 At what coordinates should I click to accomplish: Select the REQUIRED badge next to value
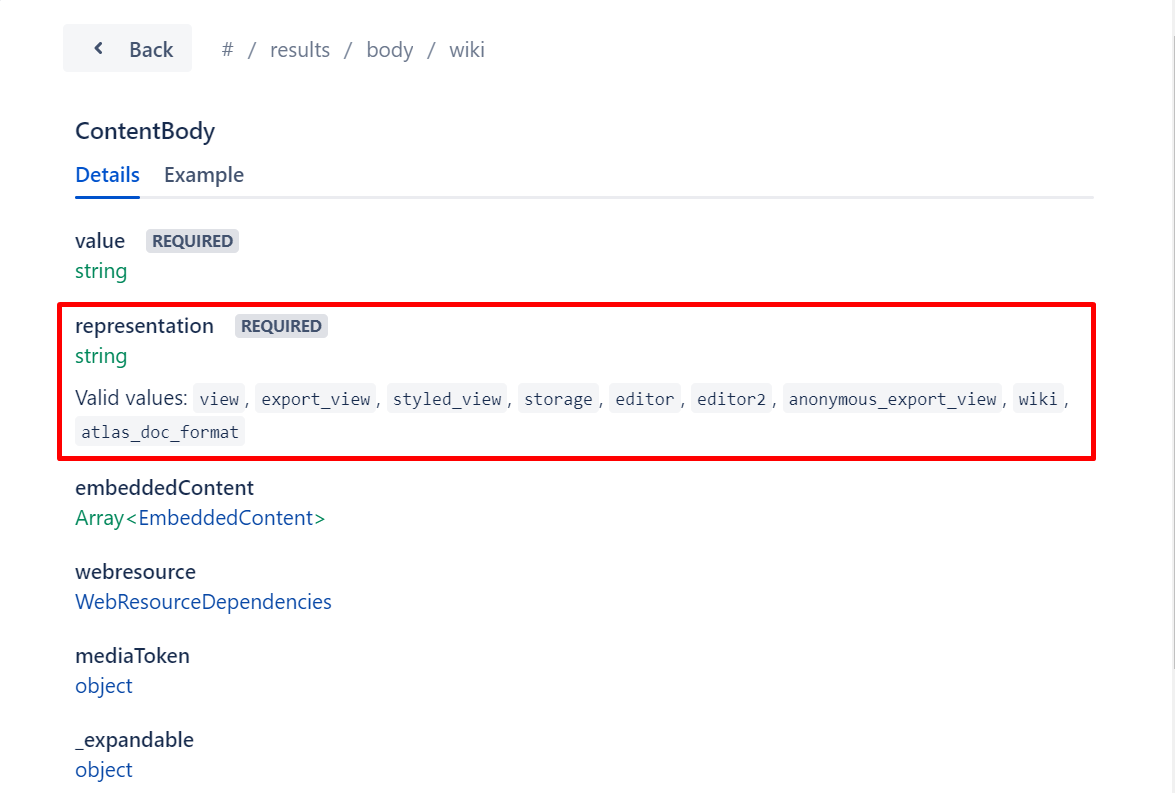coord(192,240)
